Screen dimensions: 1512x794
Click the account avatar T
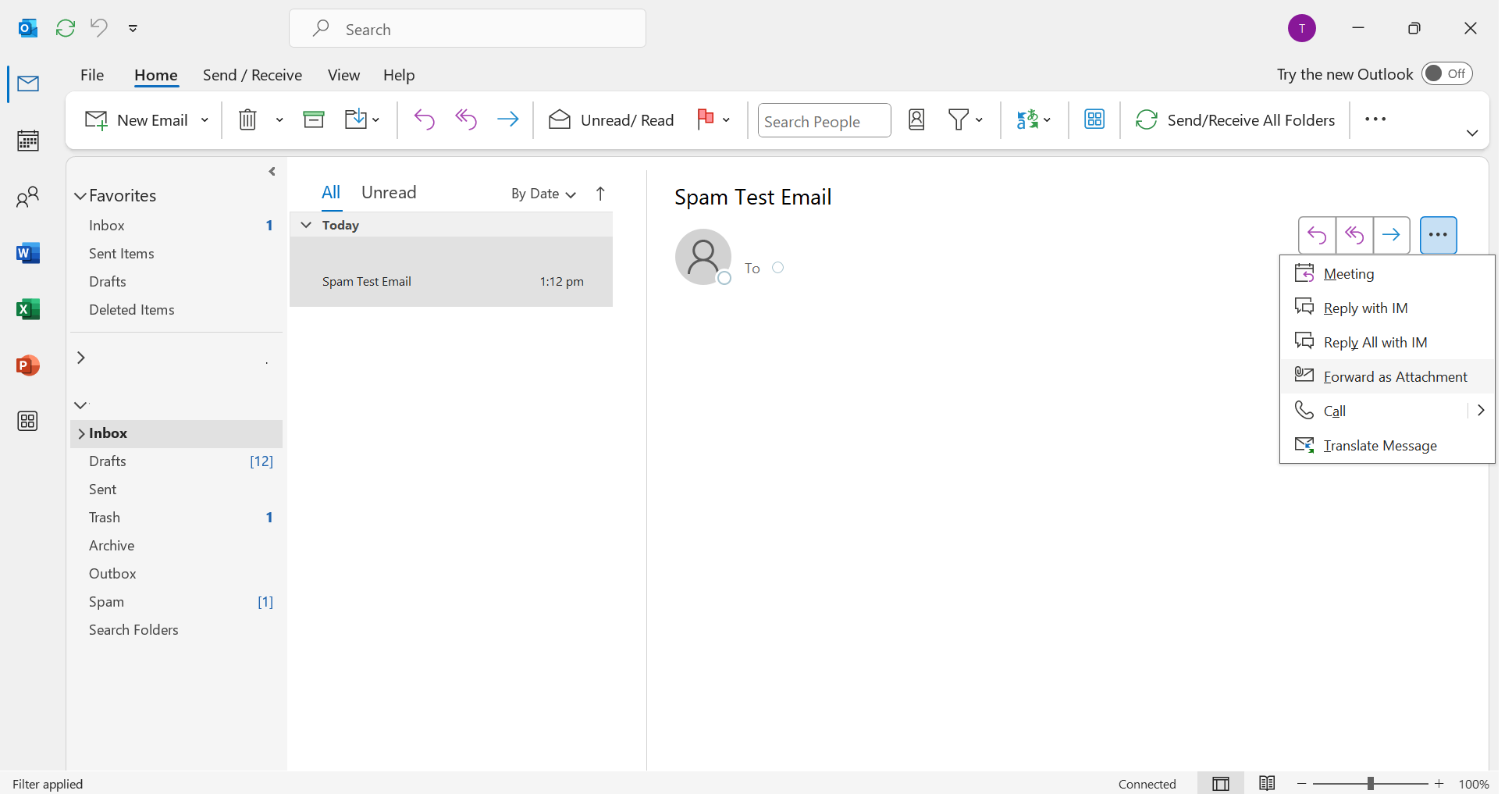[x=1302, y=29]
